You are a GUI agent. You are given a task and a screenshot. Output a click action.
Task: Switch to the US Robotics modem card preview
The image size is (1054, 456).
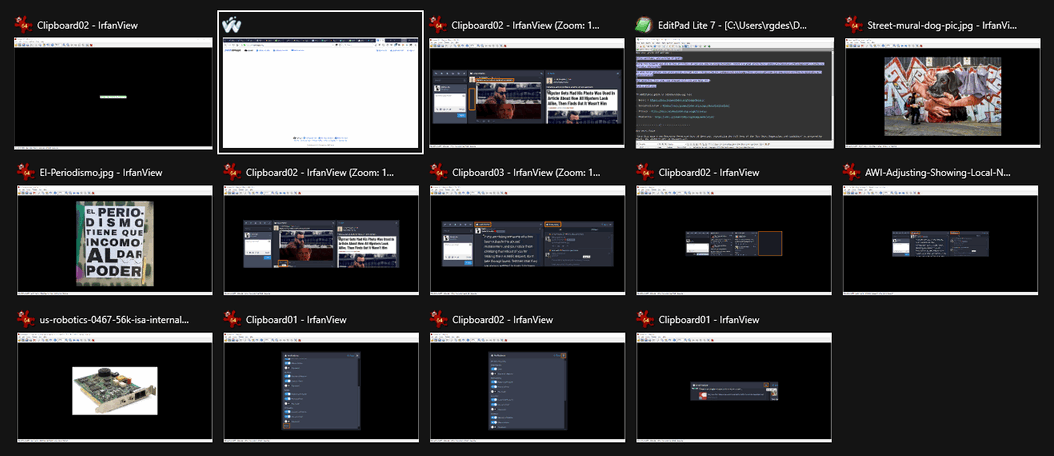point(113,390)
